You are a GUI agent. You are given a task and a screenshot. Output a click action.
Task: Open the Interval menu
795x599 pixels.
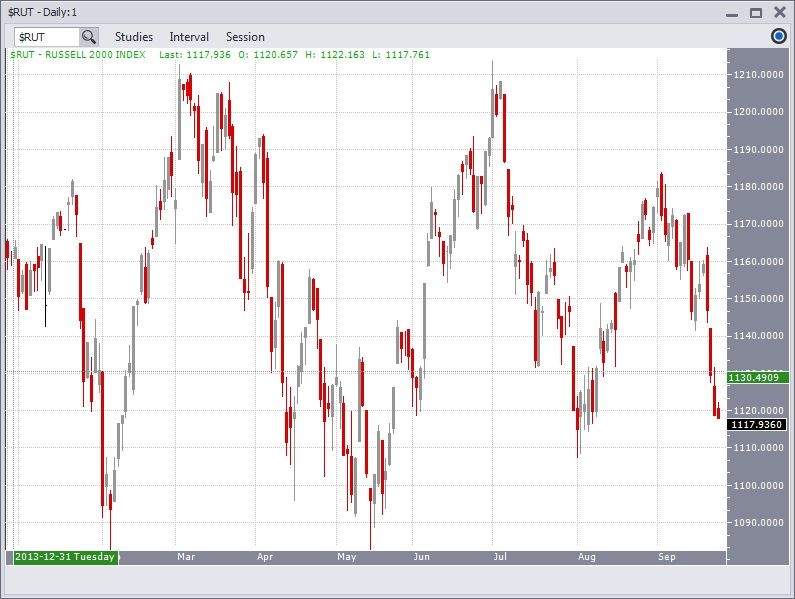point(189,37)
